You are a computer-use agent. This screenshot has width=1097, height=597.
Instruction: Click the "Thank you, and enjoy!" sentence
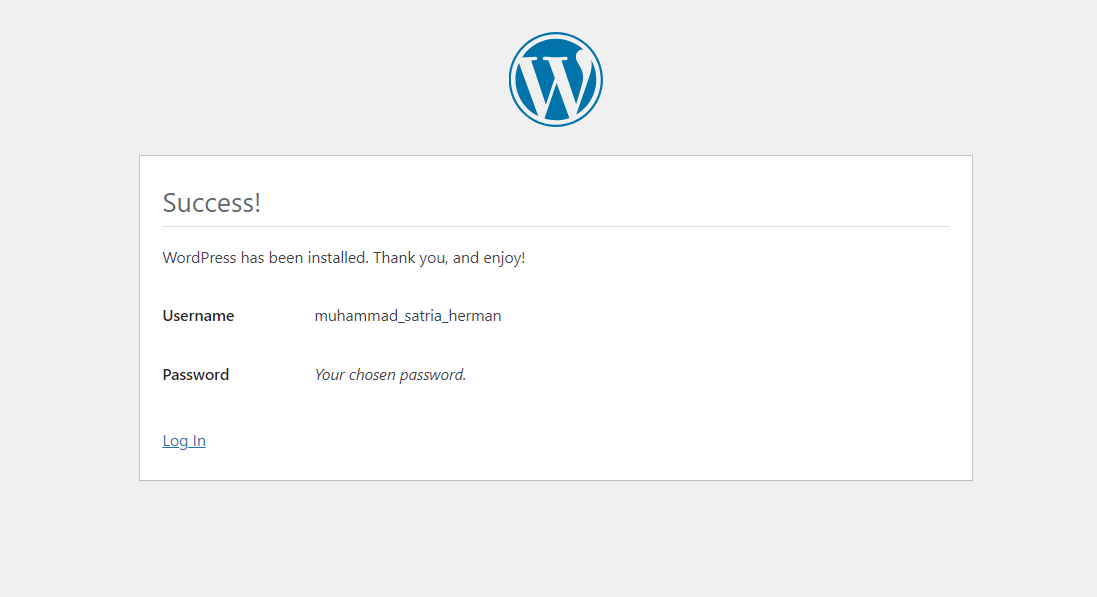click(449, 258)
